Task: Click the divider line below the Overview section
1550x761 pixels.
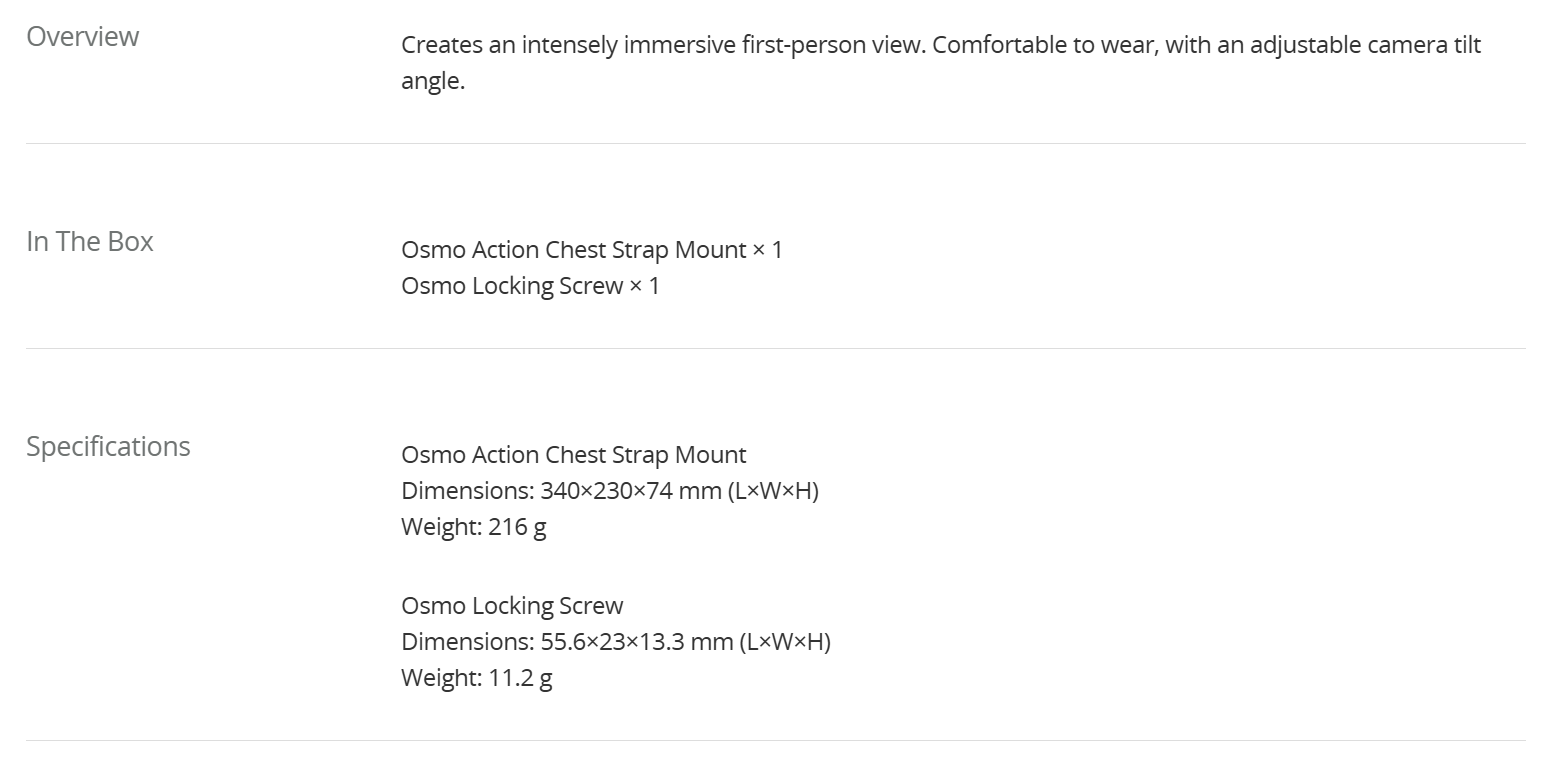Action: click(775, 143)
